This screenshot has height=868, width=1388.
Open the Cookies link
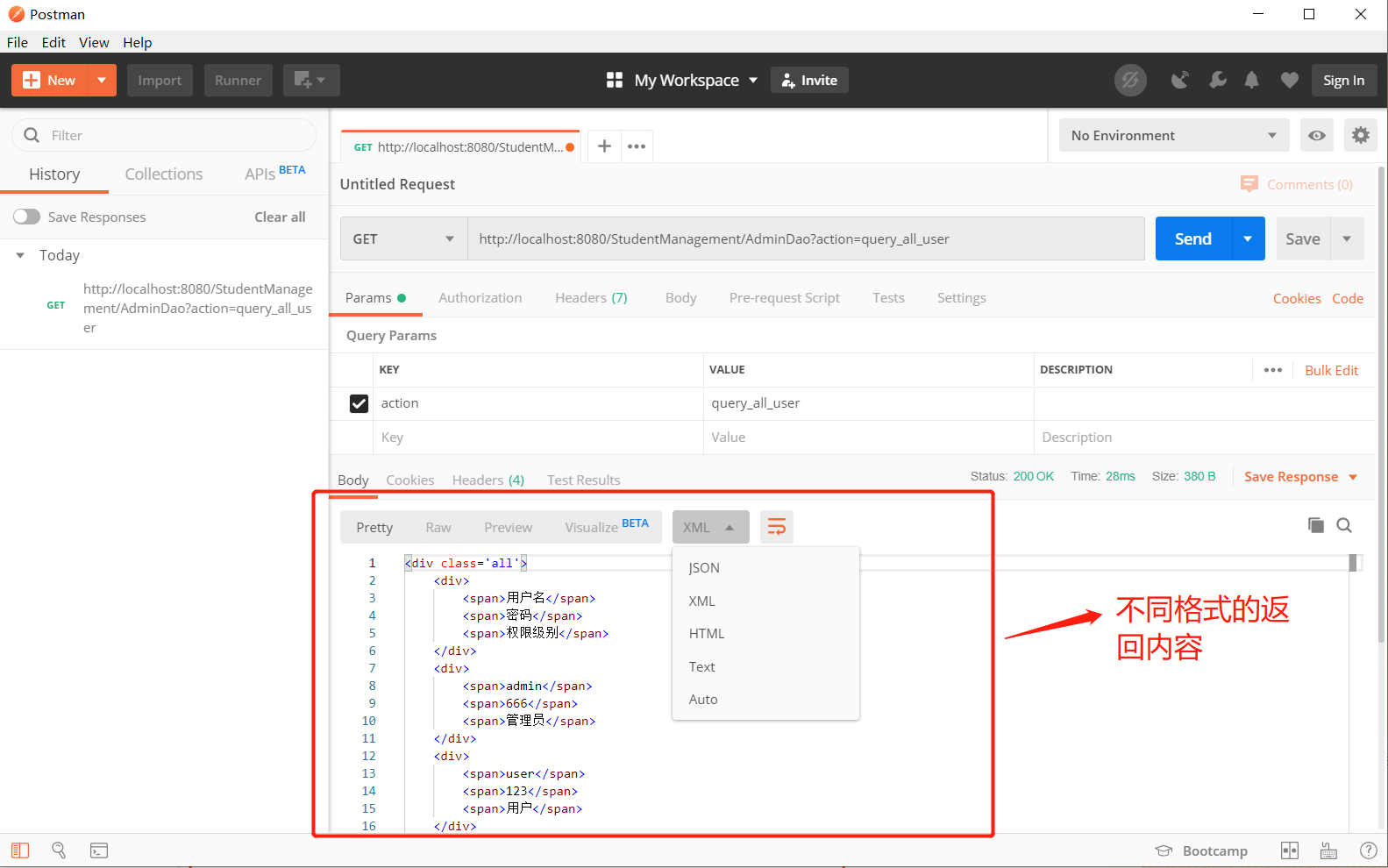[x=1297, y=298]
